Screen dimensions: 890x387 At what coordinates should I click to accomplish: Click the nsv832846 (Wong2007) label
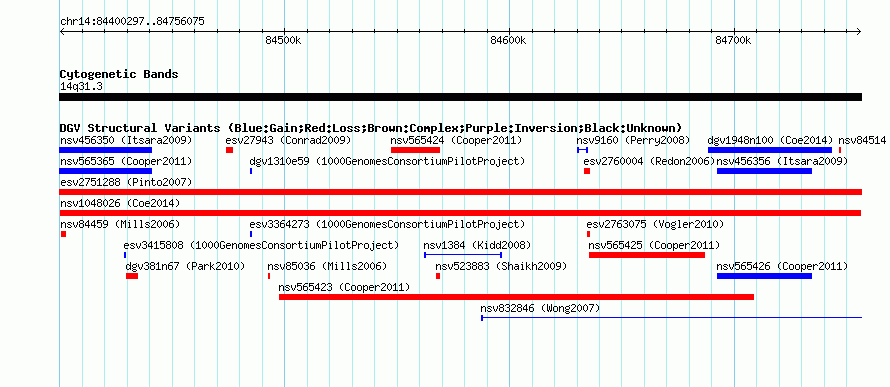click(x=540, y=308)
